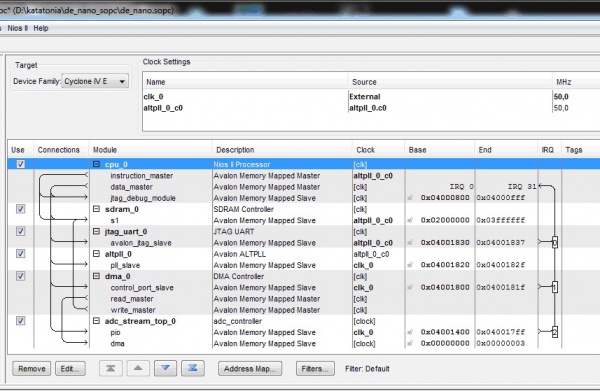Click lock icon beside base 0x04000800
600x391 pixels.
(410, 198)
